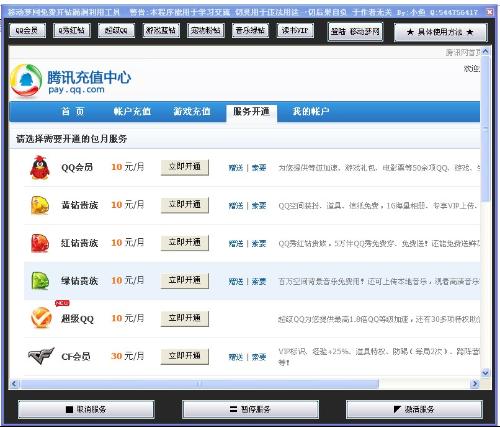This screenshot has height=427, width=500.
Task: Click the 索要 link for 红钻贵族
Action: click(x=259, y=244)
